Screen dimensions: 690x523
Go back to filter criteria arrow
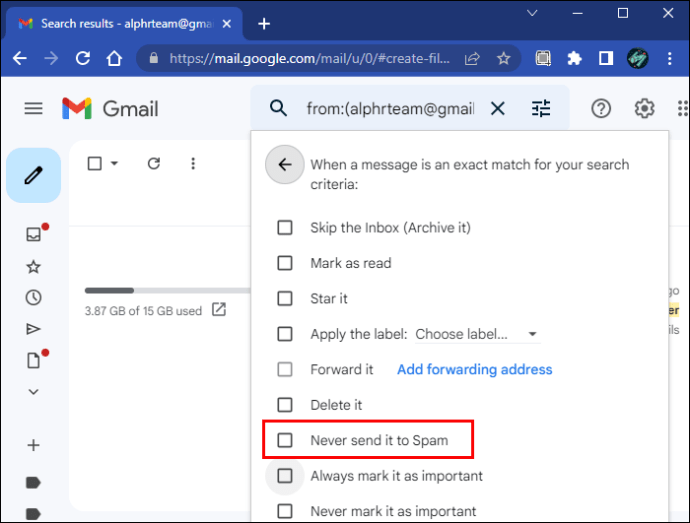click(x=285, y=165)
